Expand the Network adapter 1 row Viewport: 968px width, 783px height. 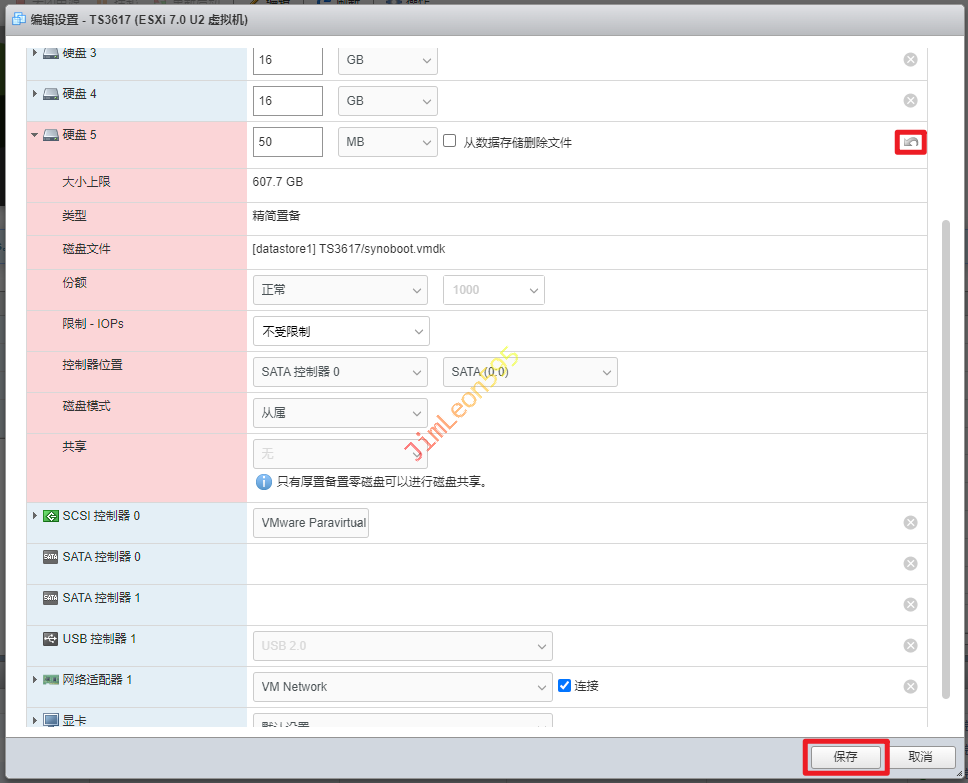[34, 680]
